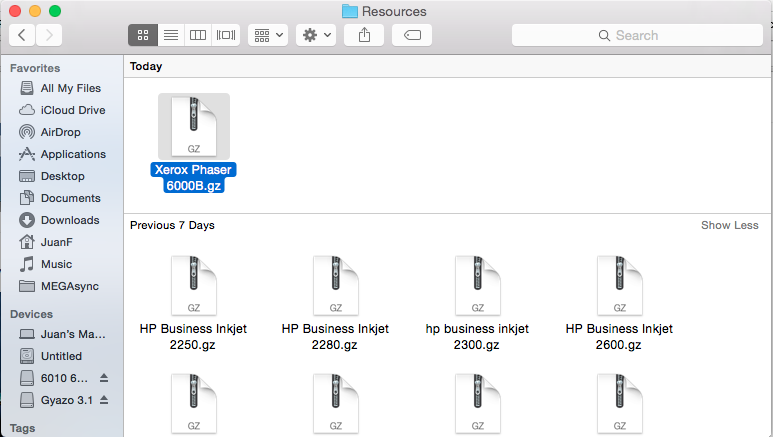Minimize the Resources window with the yellow button
This screenshot has height=437, width=773.
pyautogui.click(x=35, y=11)
